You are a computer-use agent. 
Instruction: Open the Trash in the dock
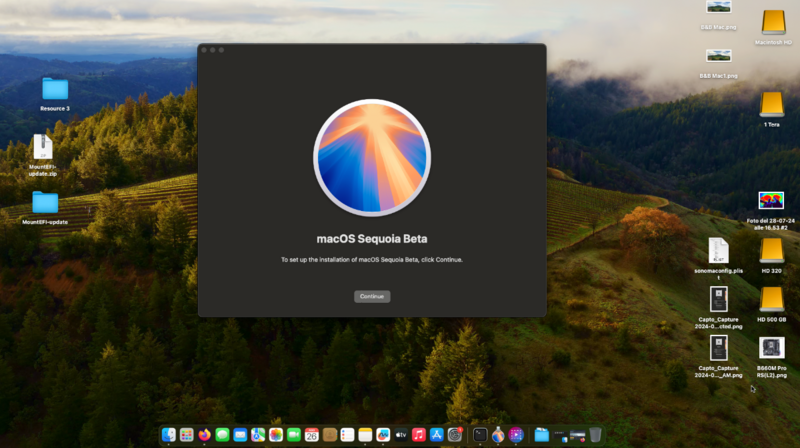[x=596, y=435]
